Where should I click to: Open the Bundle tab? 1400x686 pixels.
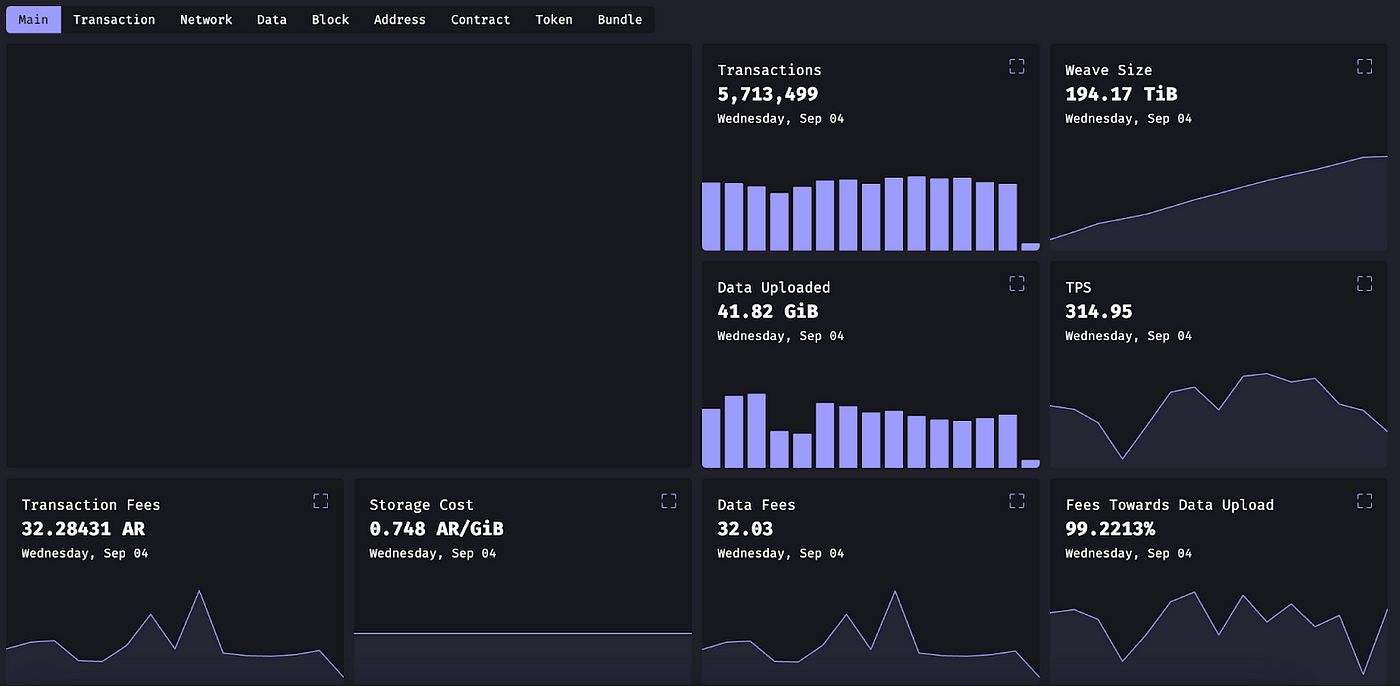point(620,20)
